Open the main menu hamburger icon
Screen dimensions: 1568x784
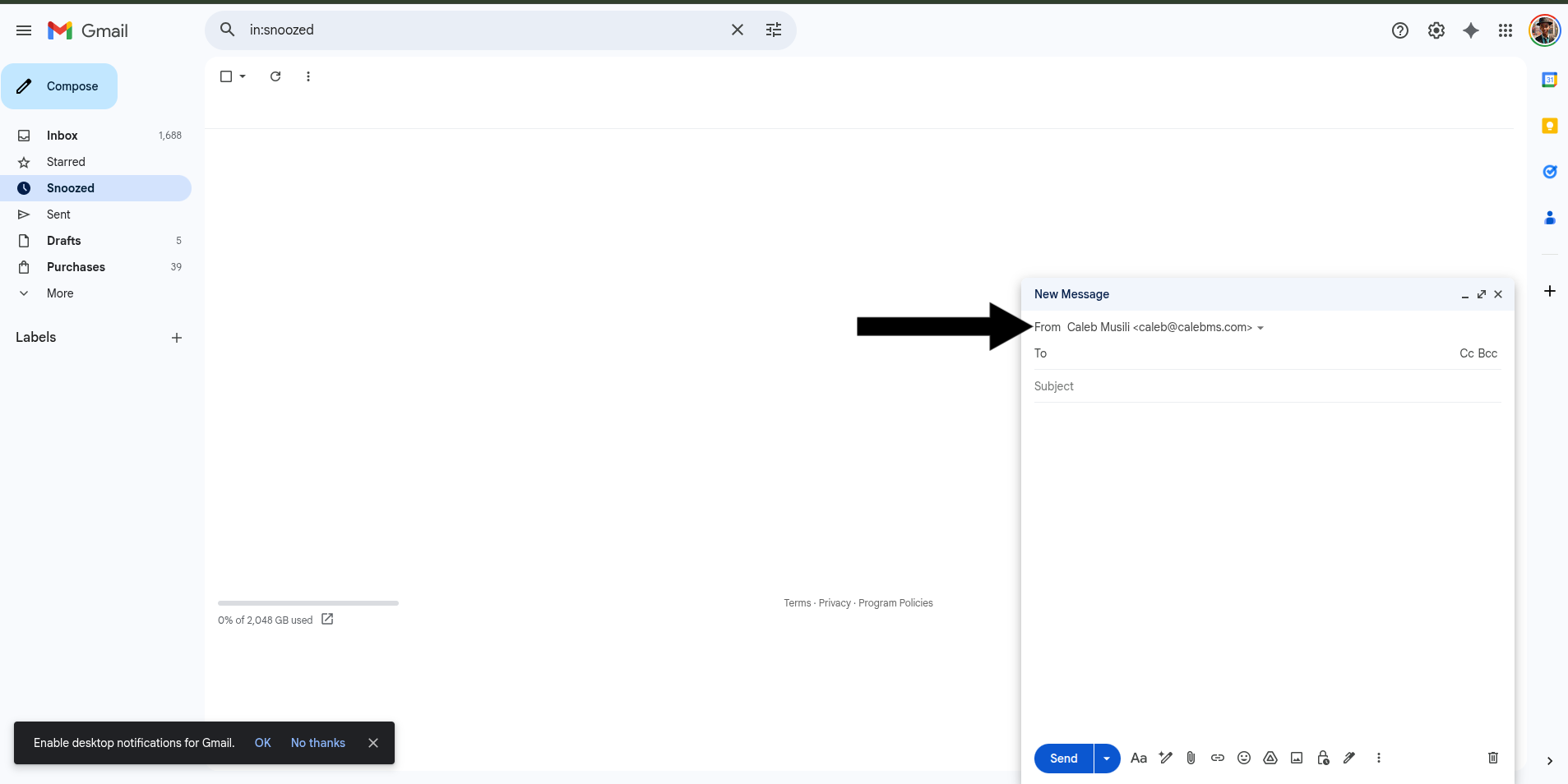pos(24,30)
